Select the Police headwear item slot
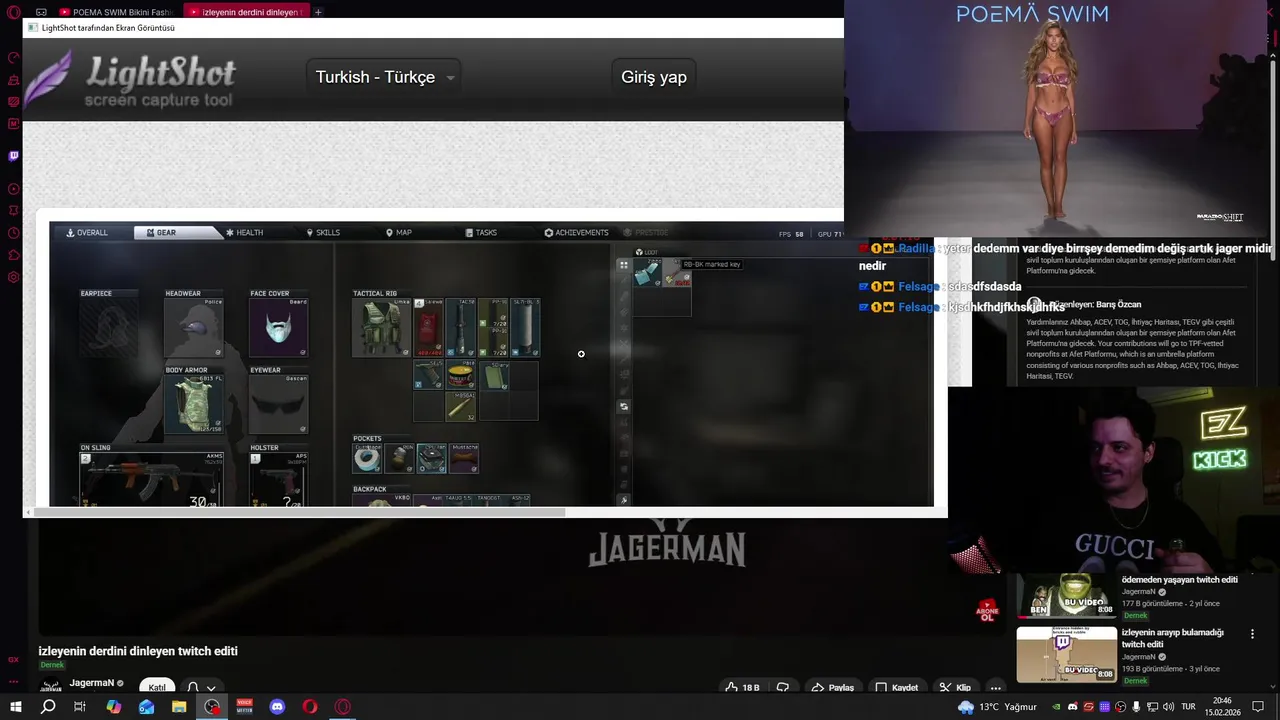 tap(193, 328)
